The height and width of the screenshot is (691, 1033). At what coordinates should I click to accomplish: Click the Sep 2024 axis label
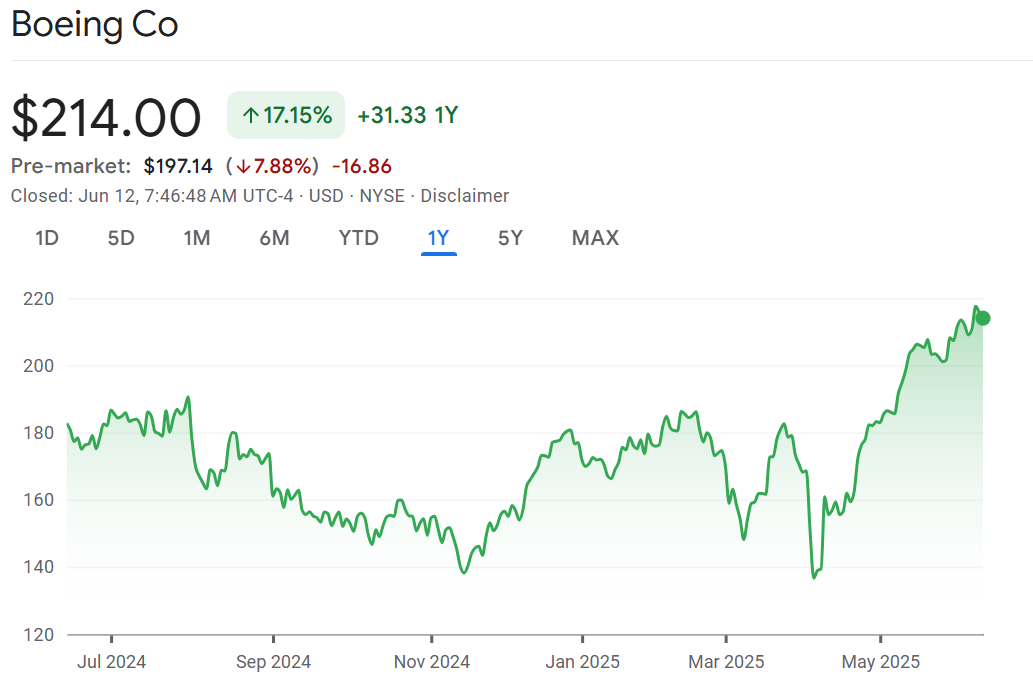[273, 662]
